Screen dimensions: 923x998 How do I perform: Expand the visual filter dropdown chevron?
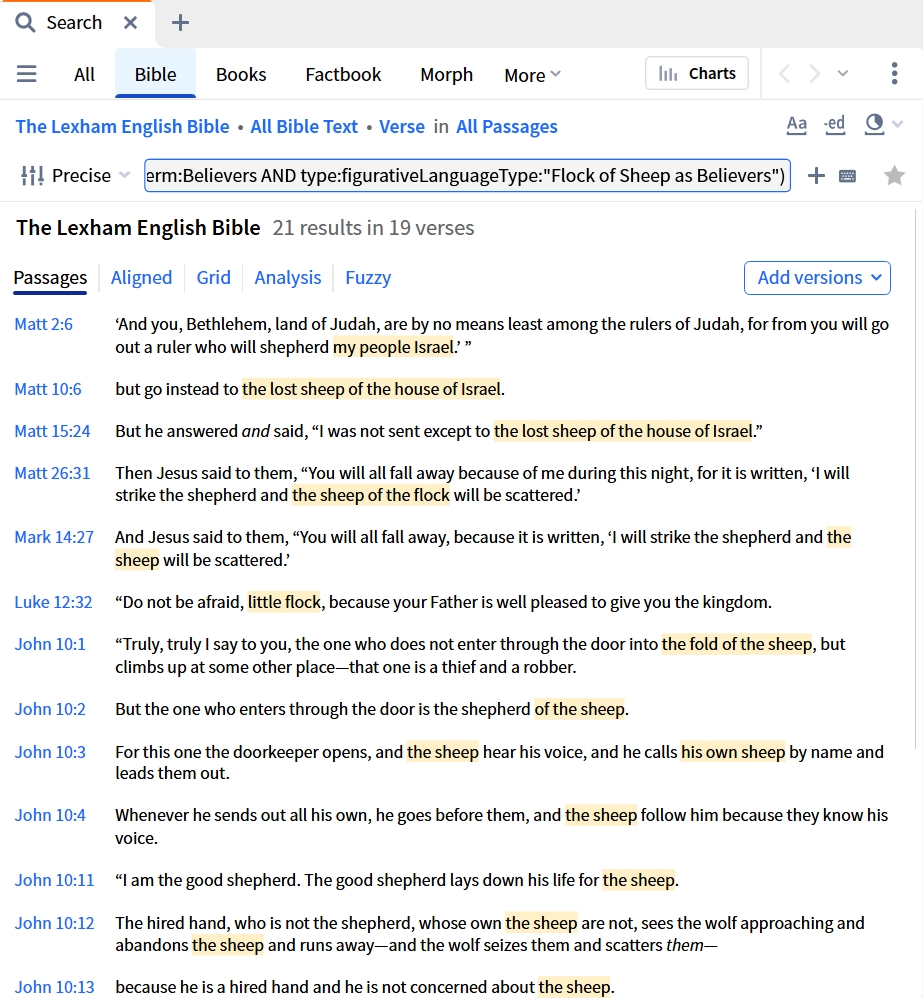click(898, 124)
